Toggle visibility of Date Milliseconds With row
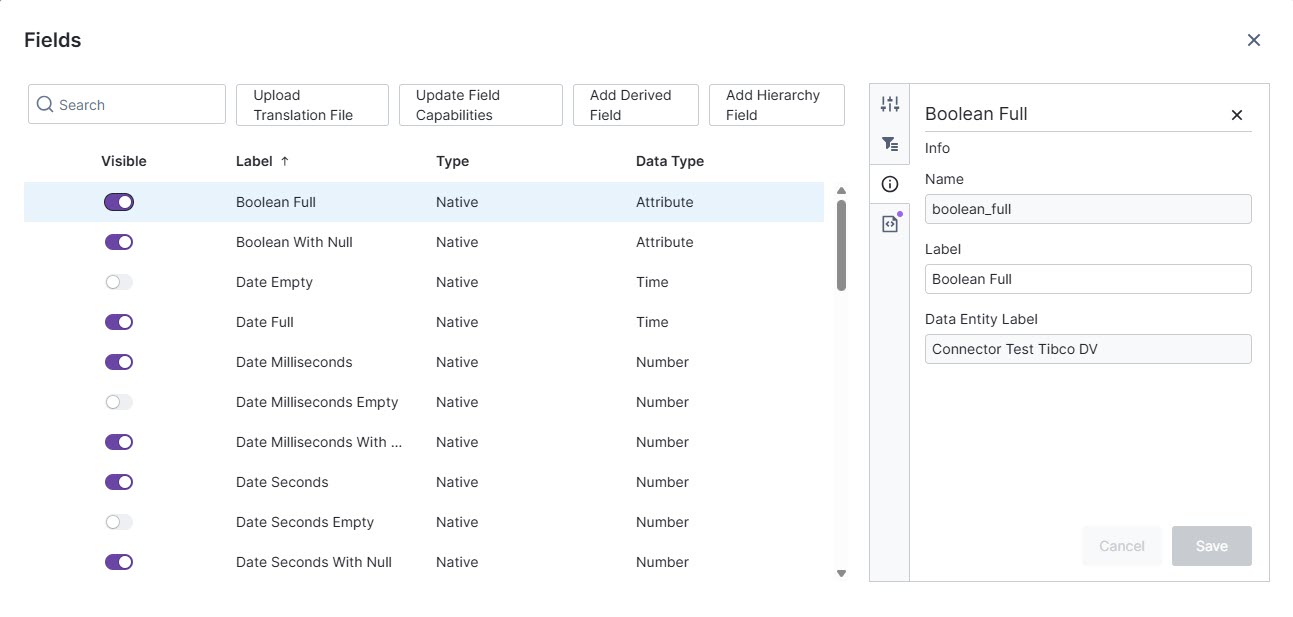This screenshot has width=1293, height=617. 119,442
